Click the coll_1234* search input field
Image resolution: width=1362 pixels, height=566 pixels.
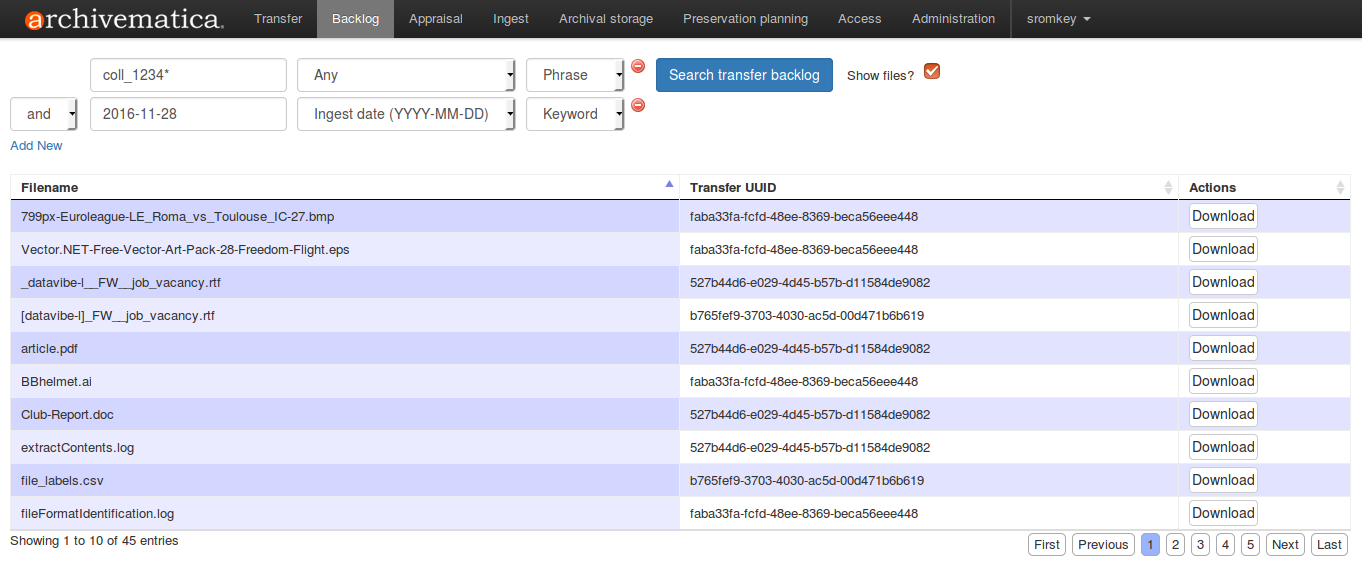[x=188, y=75]
